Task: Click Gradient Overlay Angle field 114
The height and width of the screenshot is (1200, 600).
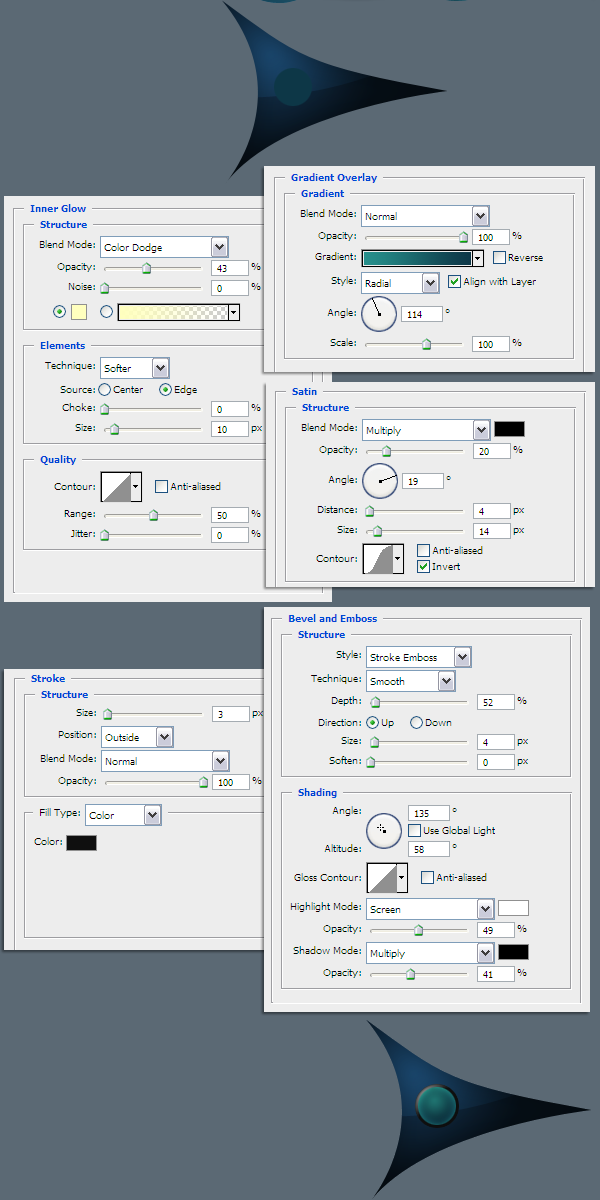Action: tap(422, 314)
